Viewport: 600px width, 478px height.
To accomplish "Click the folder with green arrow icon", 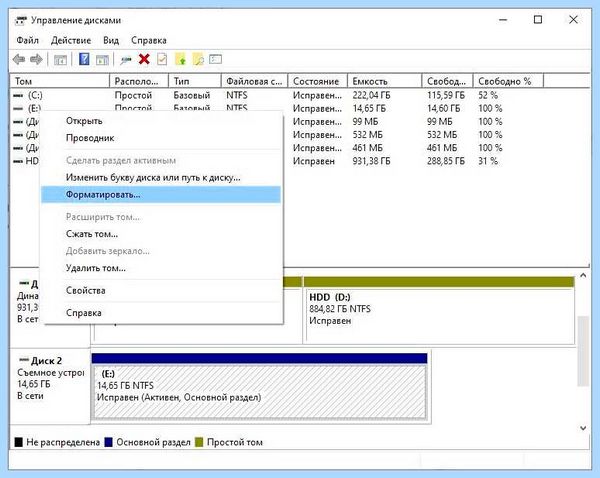I will 180,59.
